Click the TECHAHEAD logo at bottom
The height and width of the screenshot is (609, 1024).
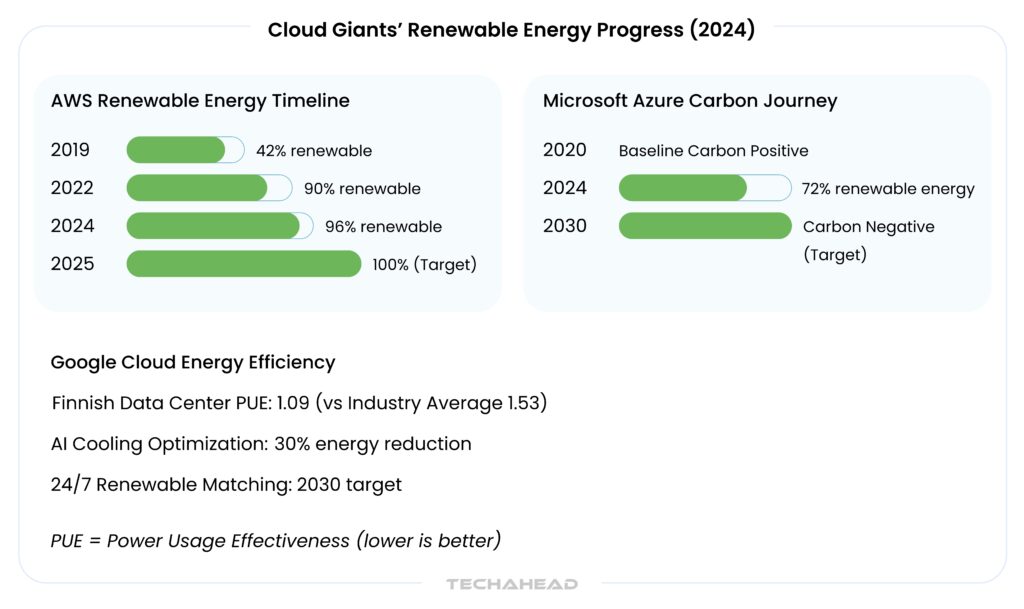click(x=512, y=584)
